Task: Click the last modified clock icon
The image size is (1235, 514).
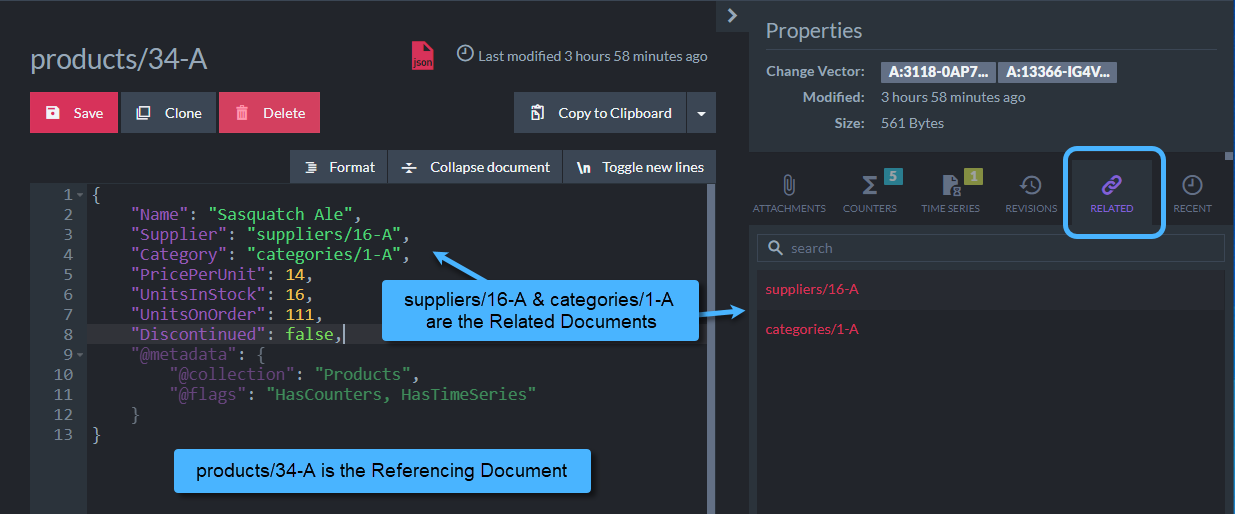Action: pyautogui.click(x=465, y=54)
